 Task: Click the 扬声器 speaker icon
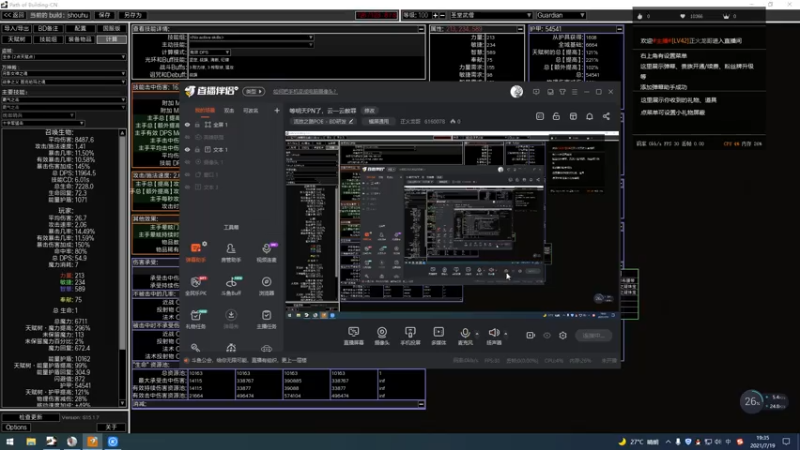pos(493,333)
